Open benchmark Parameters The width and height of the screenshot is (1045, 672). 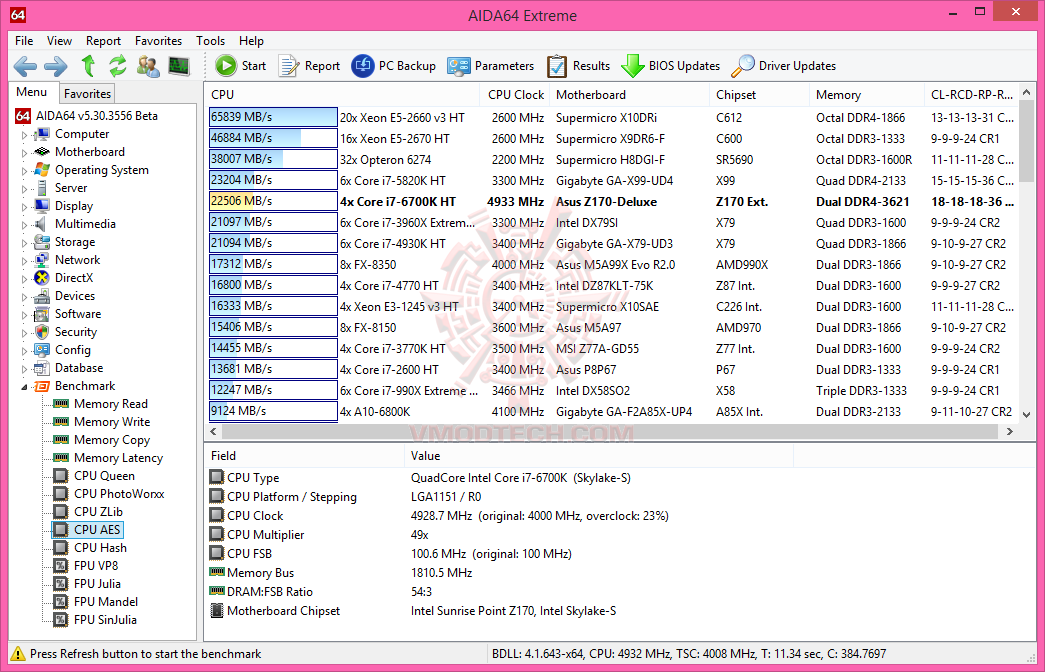pyautogui.click(x=491, y=66)
